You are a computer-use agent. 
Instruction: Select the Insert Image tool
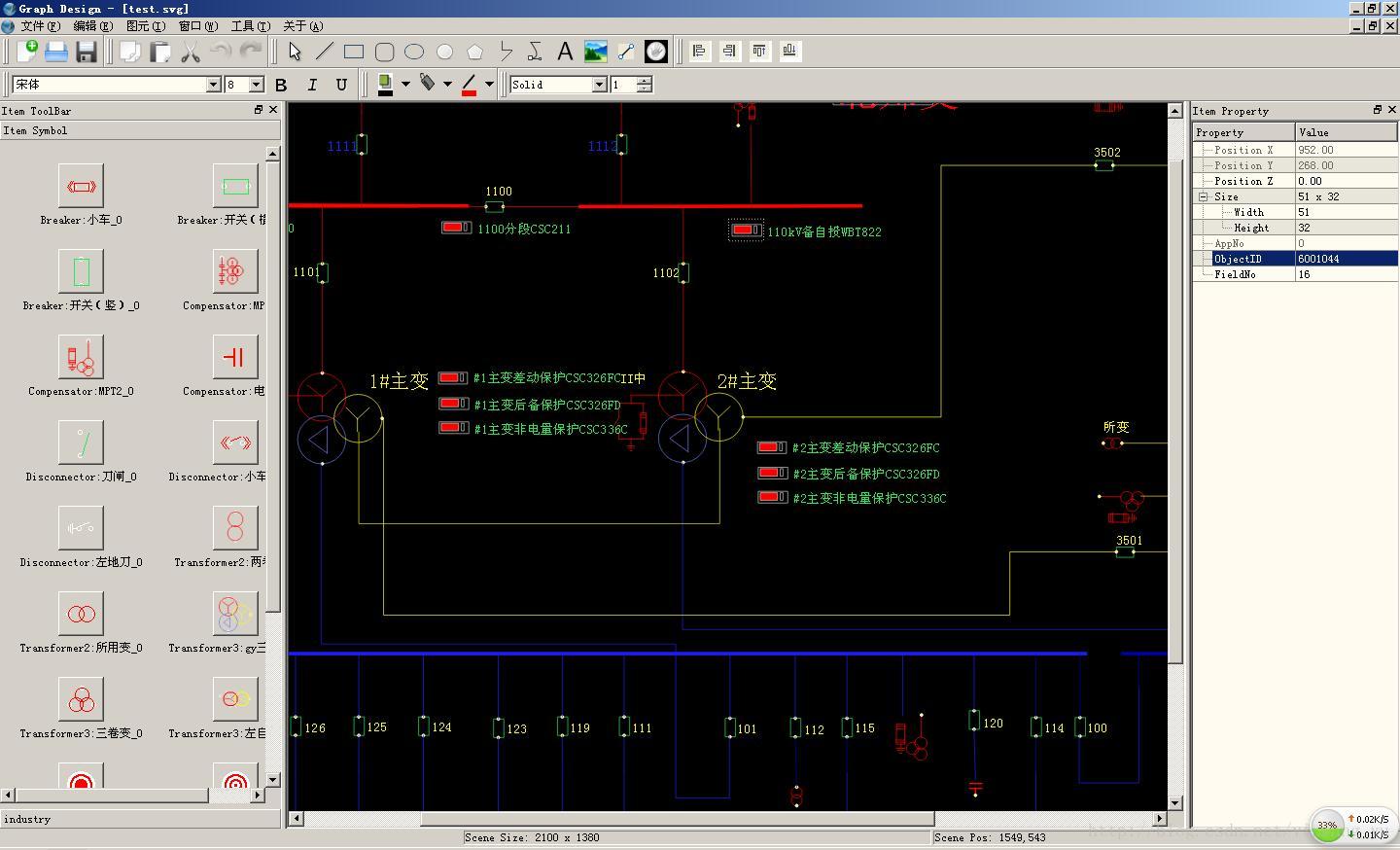tap(595, 52)
